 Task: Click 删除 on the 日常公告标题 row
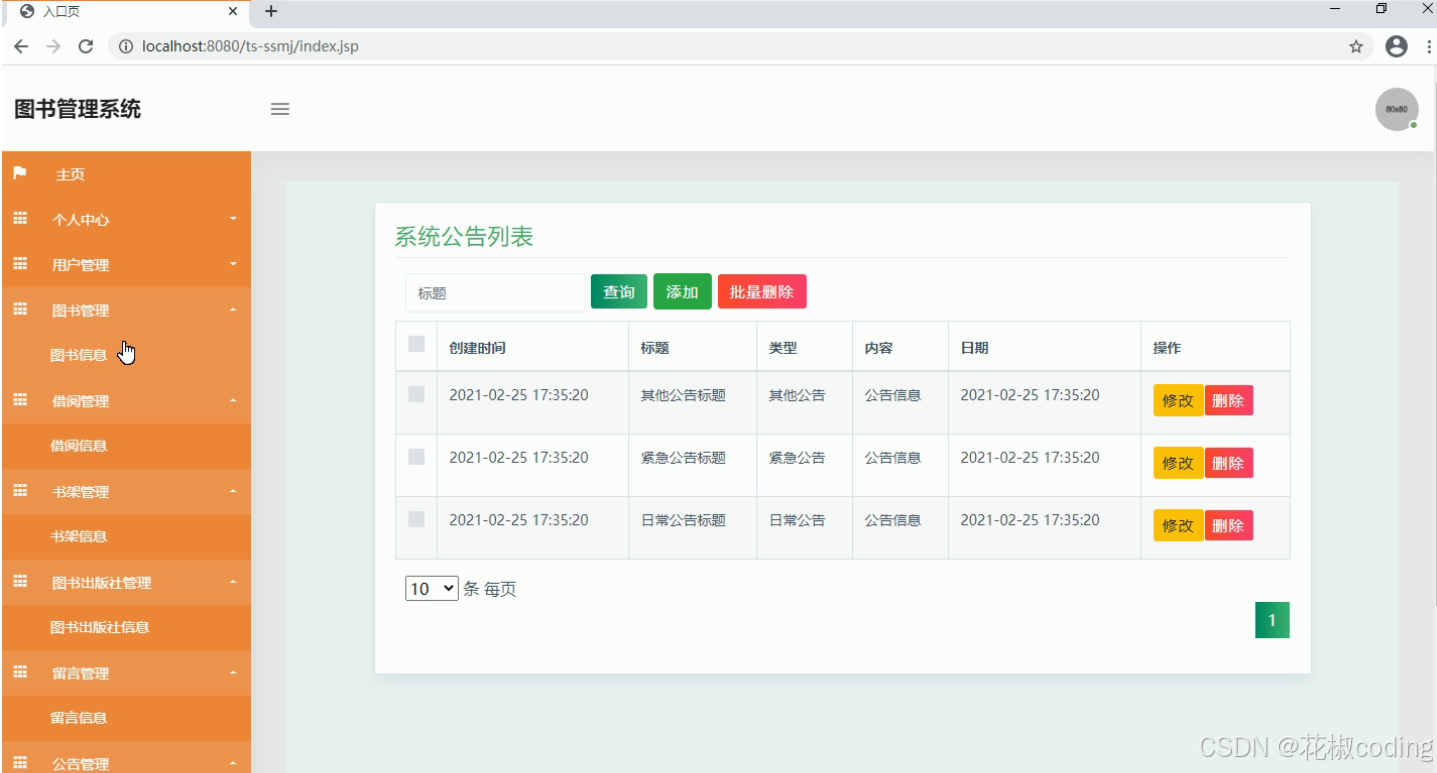pyautogui.click(x=1229, y=525)
